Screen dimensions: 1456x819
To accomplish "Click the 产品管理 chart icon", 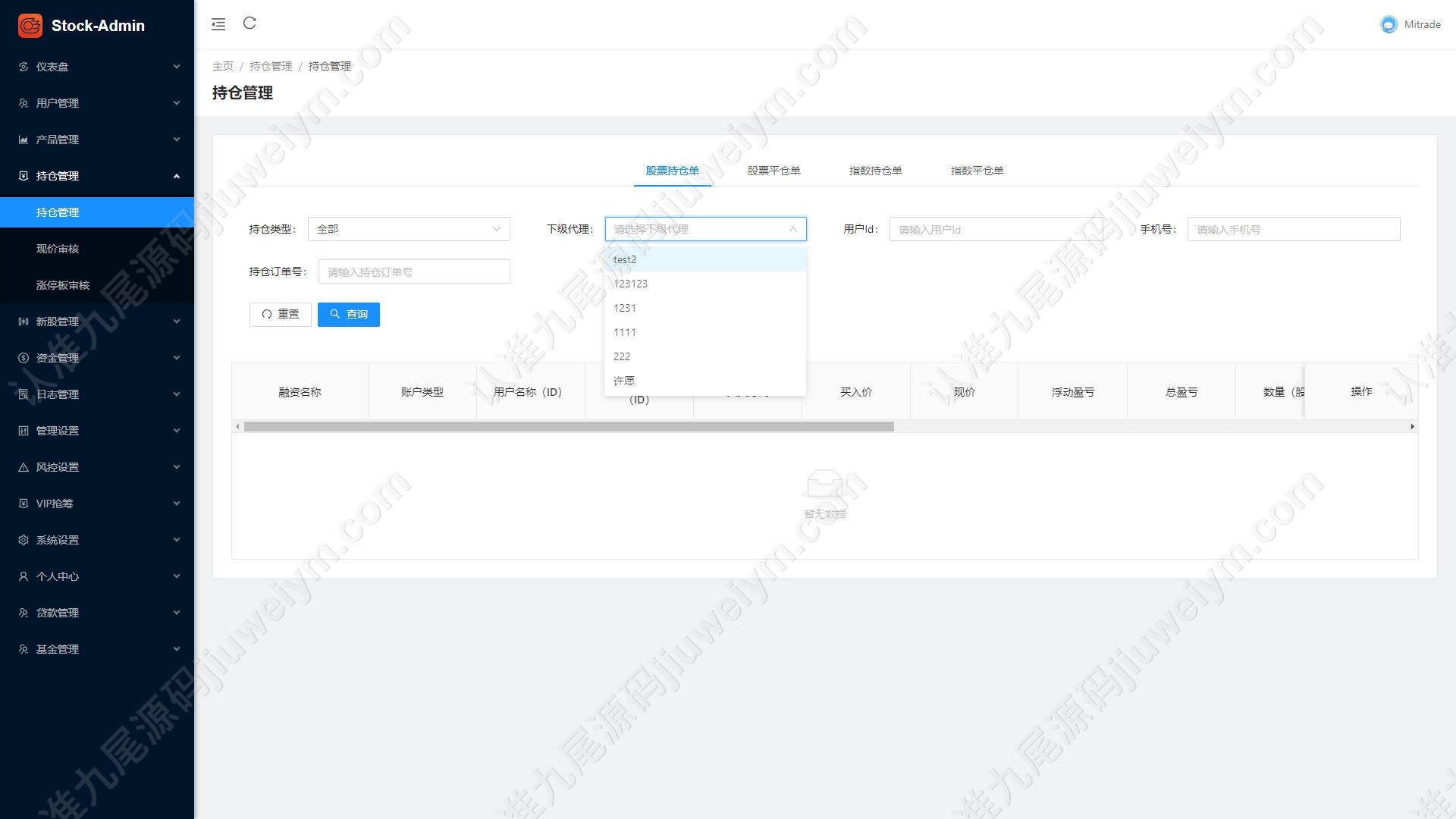I will tap(24, 140).
